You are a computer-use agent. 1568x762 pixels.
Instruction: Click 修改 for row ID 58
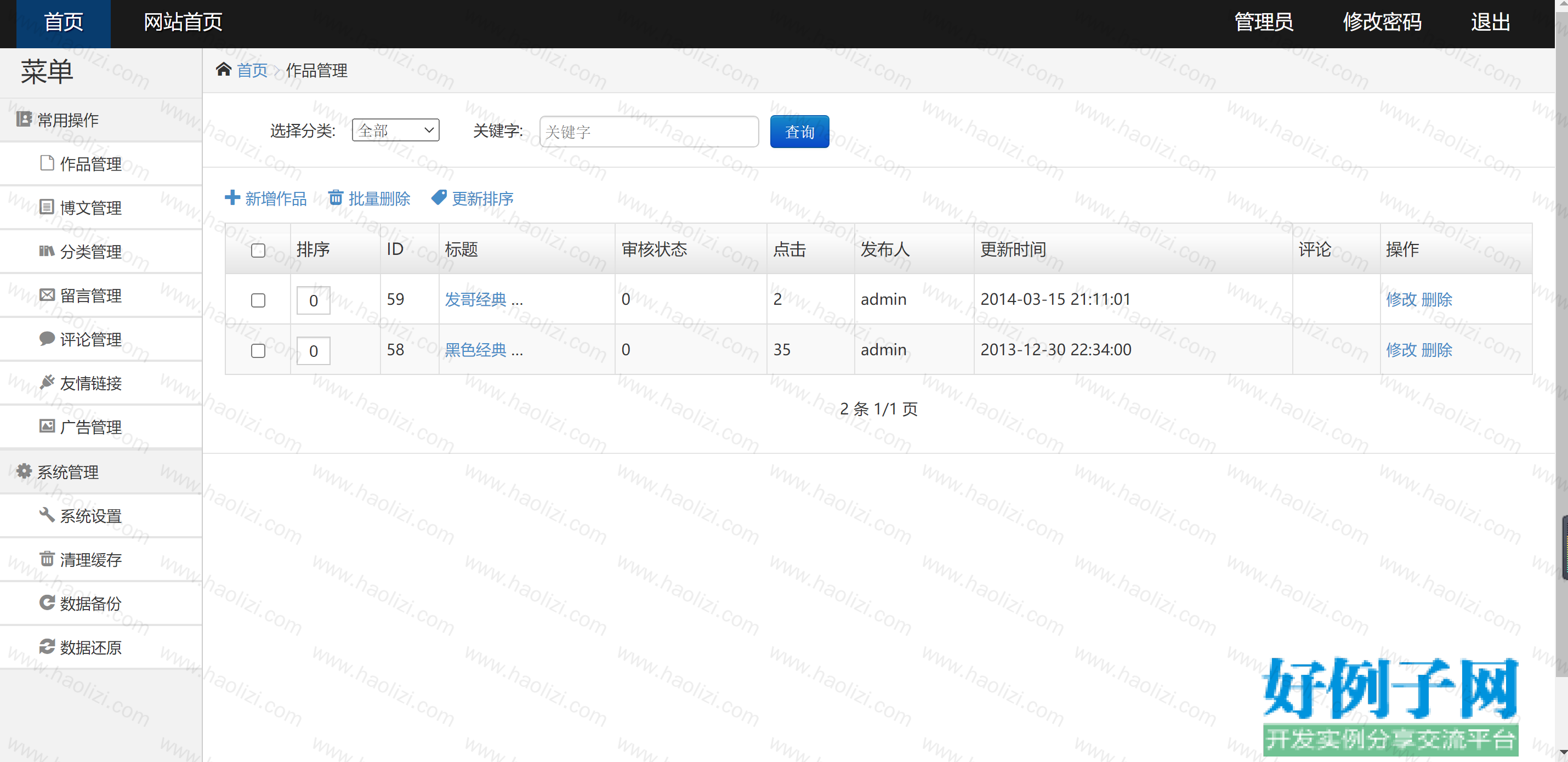(x=1401, y=350)
